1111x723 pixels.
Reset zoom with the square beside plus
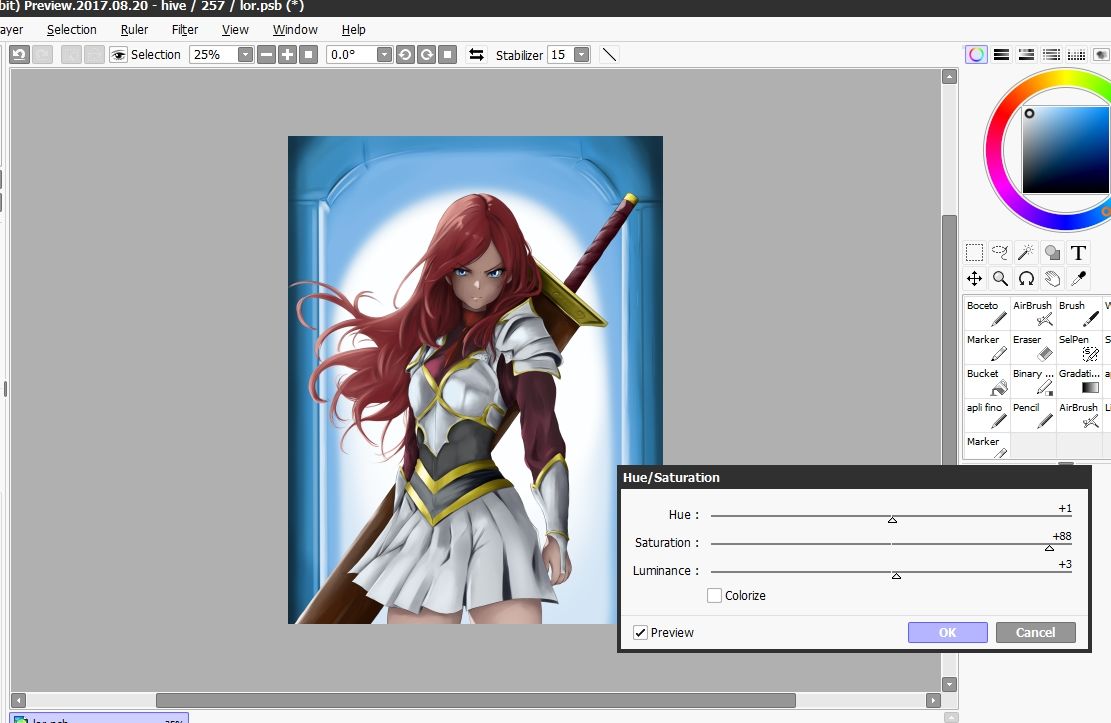pyautogui.click(x=308, y=55)
